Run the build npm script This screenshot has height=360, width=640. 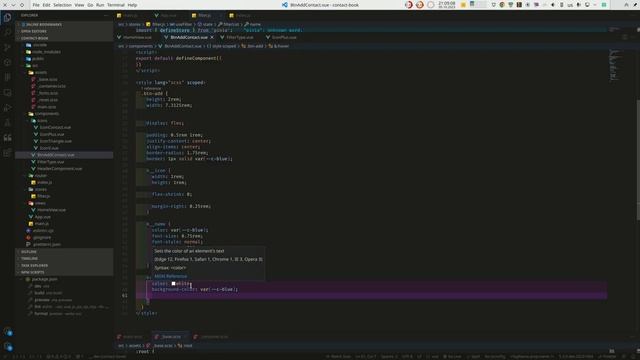(64, 293)
